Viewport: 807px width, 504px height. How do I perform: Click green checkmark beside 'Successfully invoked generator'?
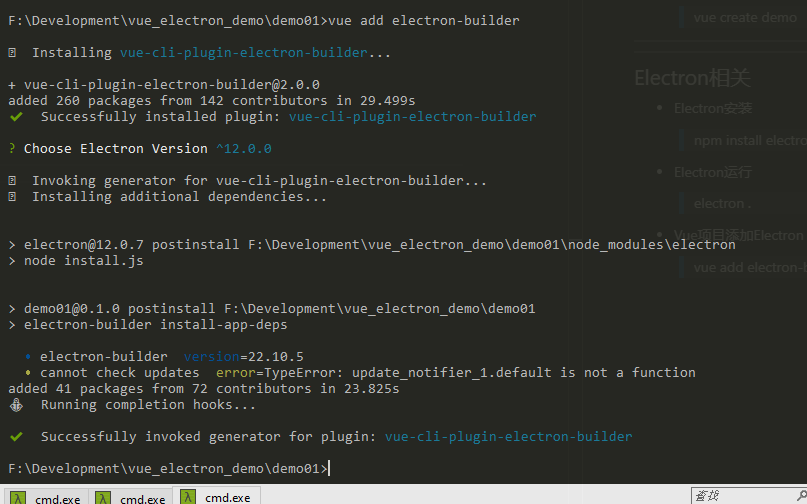pos(16,437)
